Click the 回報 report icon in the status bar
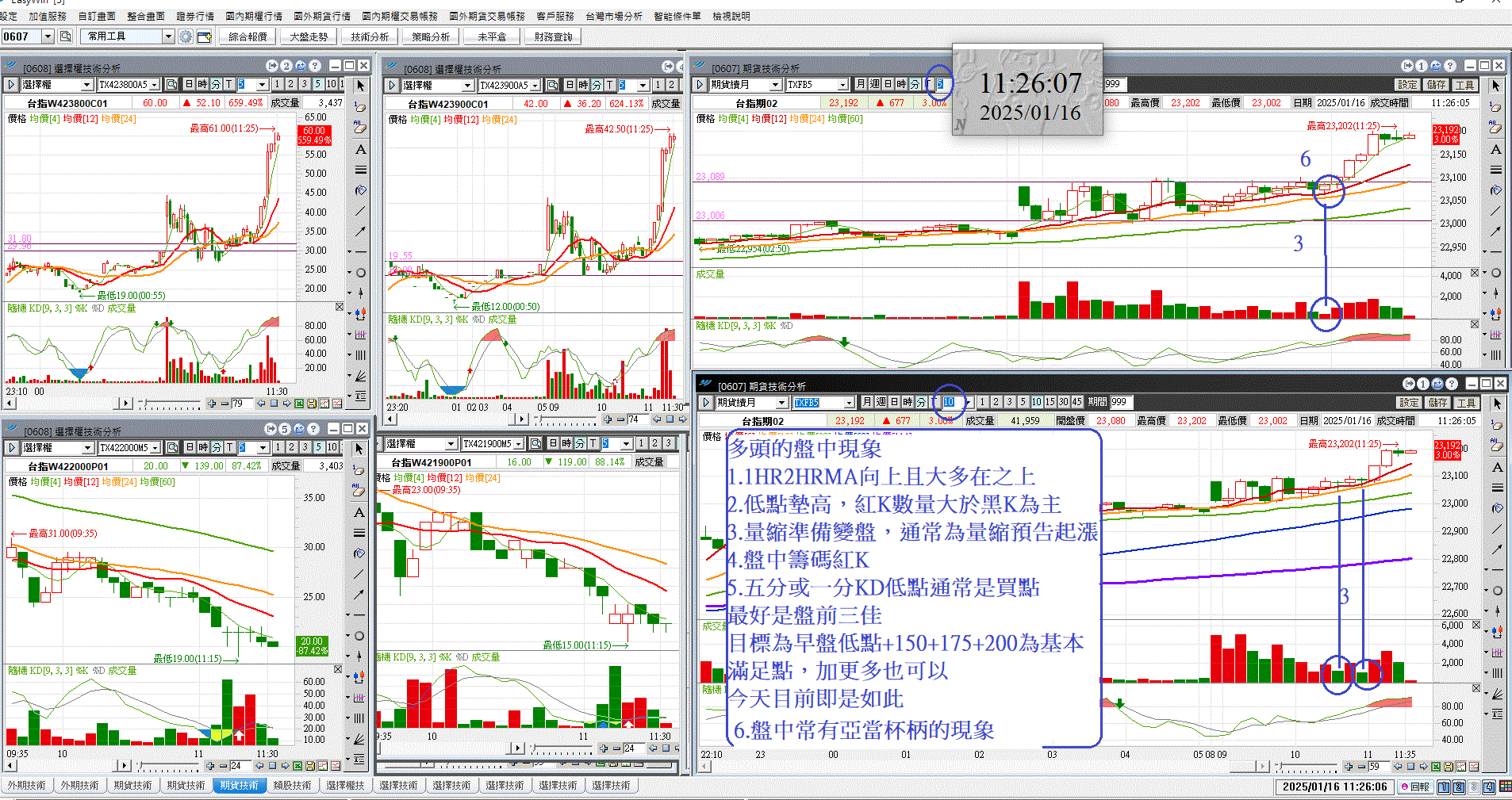Image resolution: width=1512 pixels, height=800 pixels. click(x=1414, y=787)
